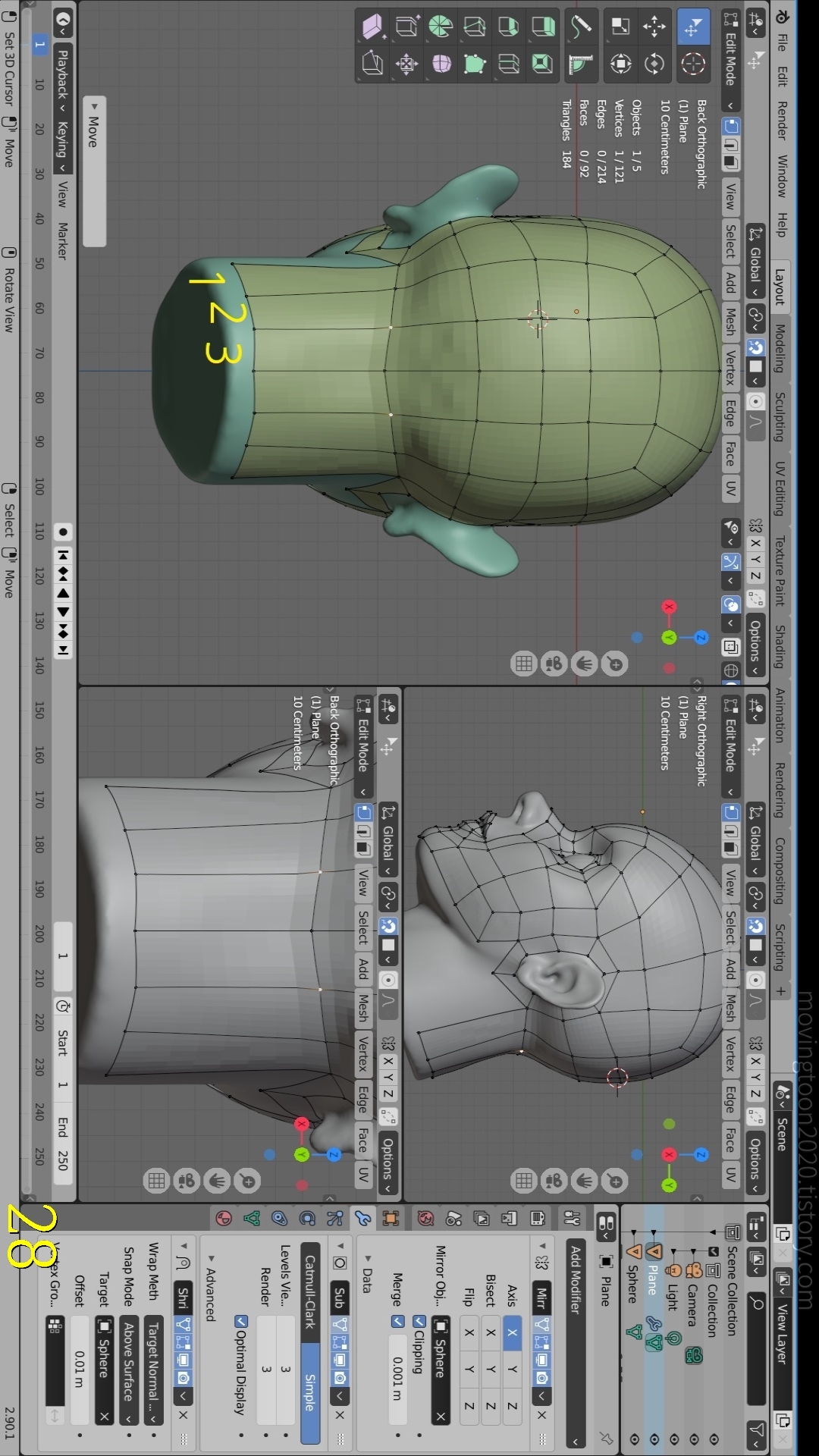
Task: Switch to the Shading workspace tab
Action: [x=780, y=646]
